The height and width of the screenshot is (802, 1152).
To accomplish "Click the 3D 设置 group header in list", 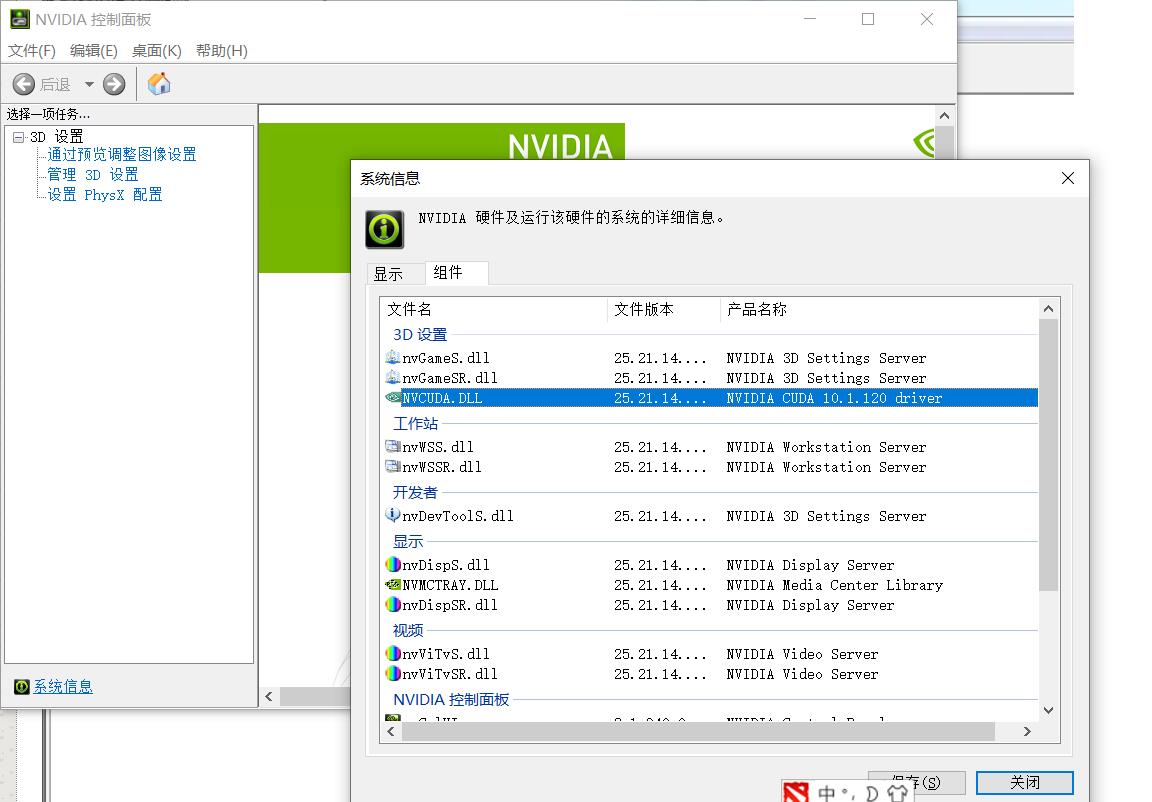I will pyautogui.click(x=420, y=335).
